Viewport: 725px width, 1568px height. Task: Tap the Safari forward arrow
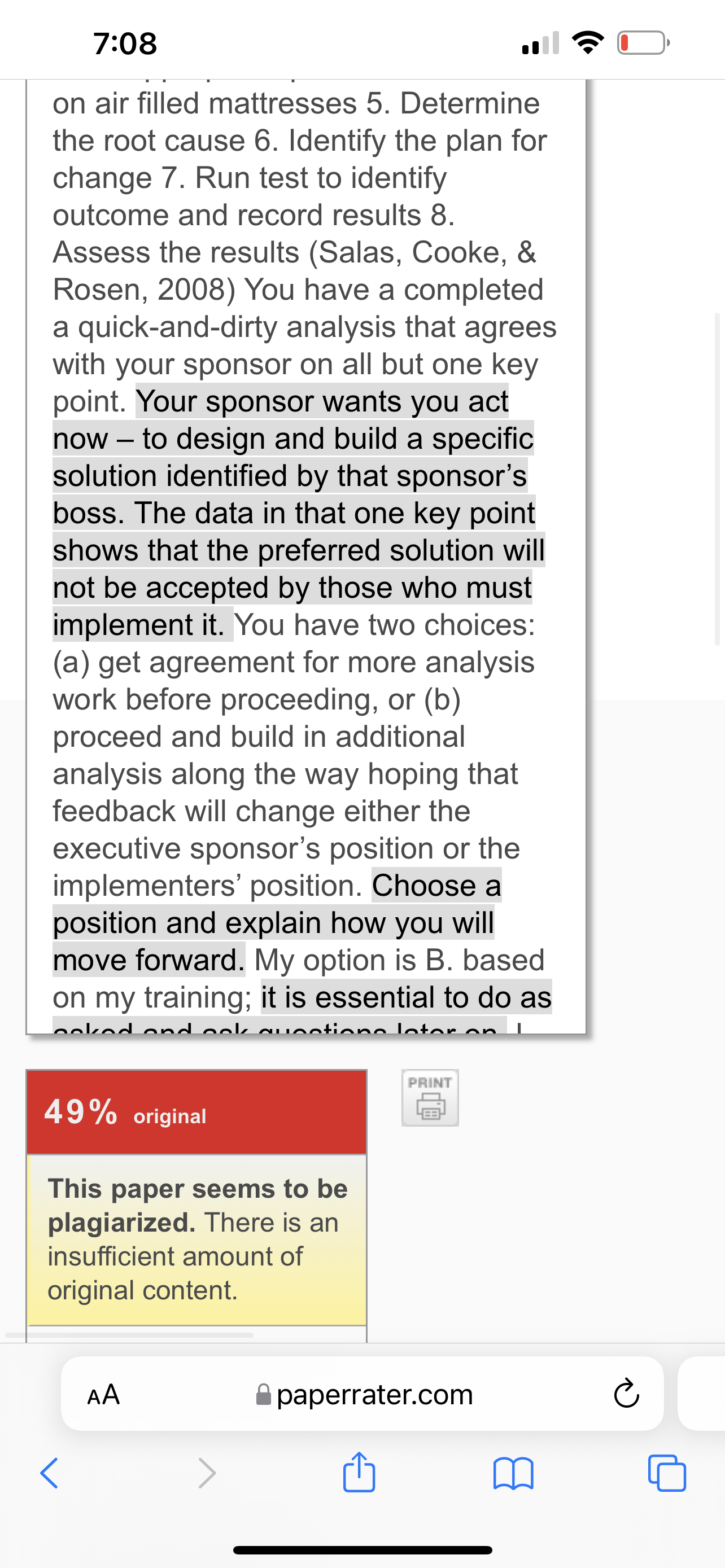[207, 1473]
